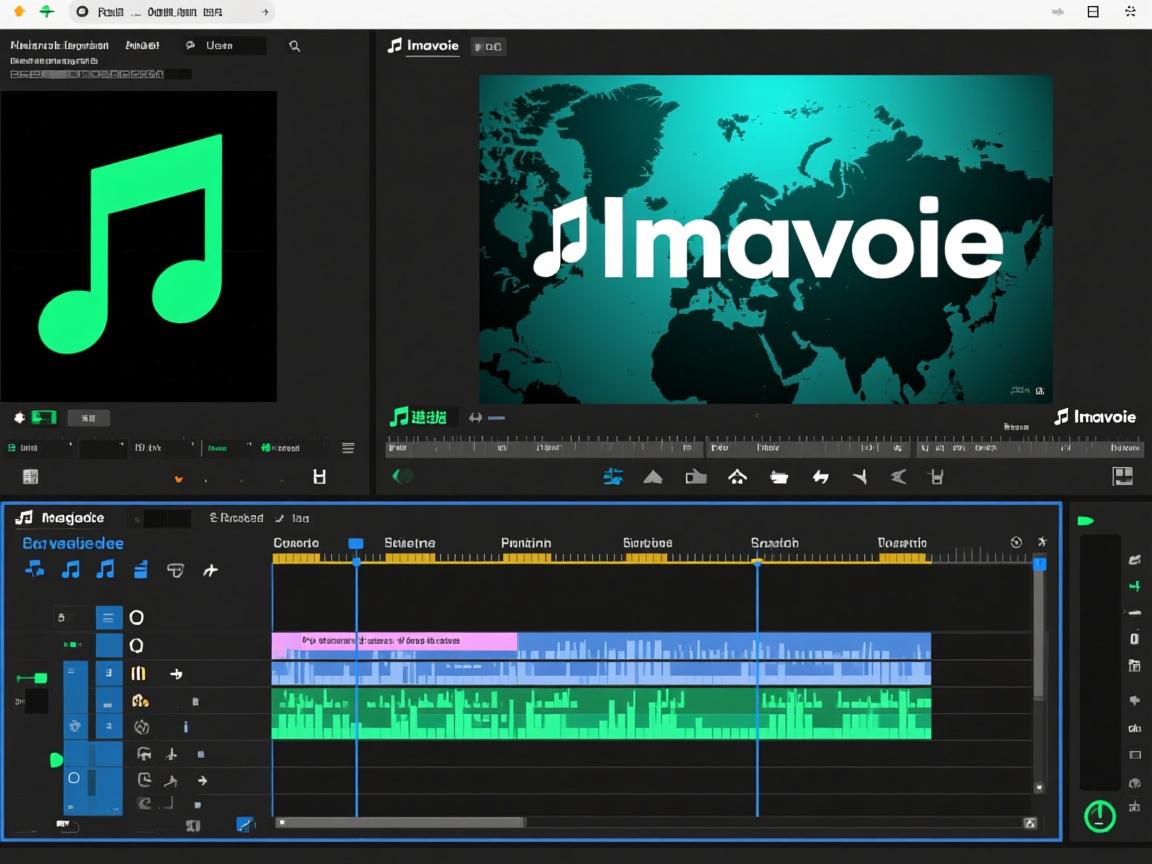1152x864 pixels.
Task: Click the green music note label under preview
Action: (x=418, y=417)
